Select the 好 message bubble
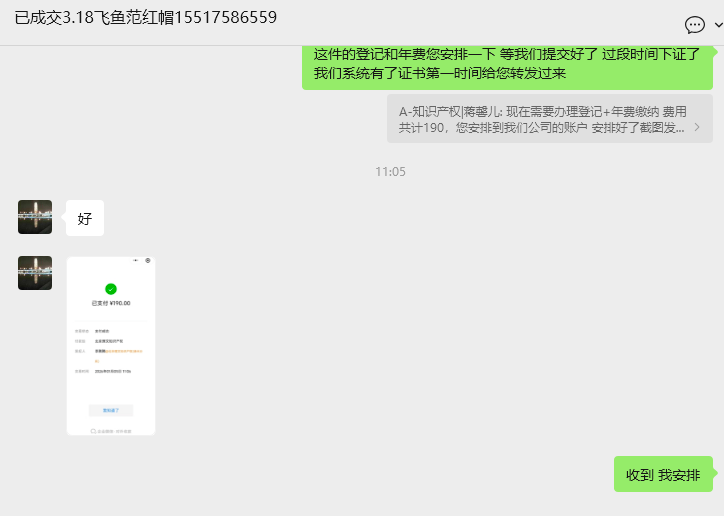The height and width of the screenshot is (516, 724). (x=85, y=218)
